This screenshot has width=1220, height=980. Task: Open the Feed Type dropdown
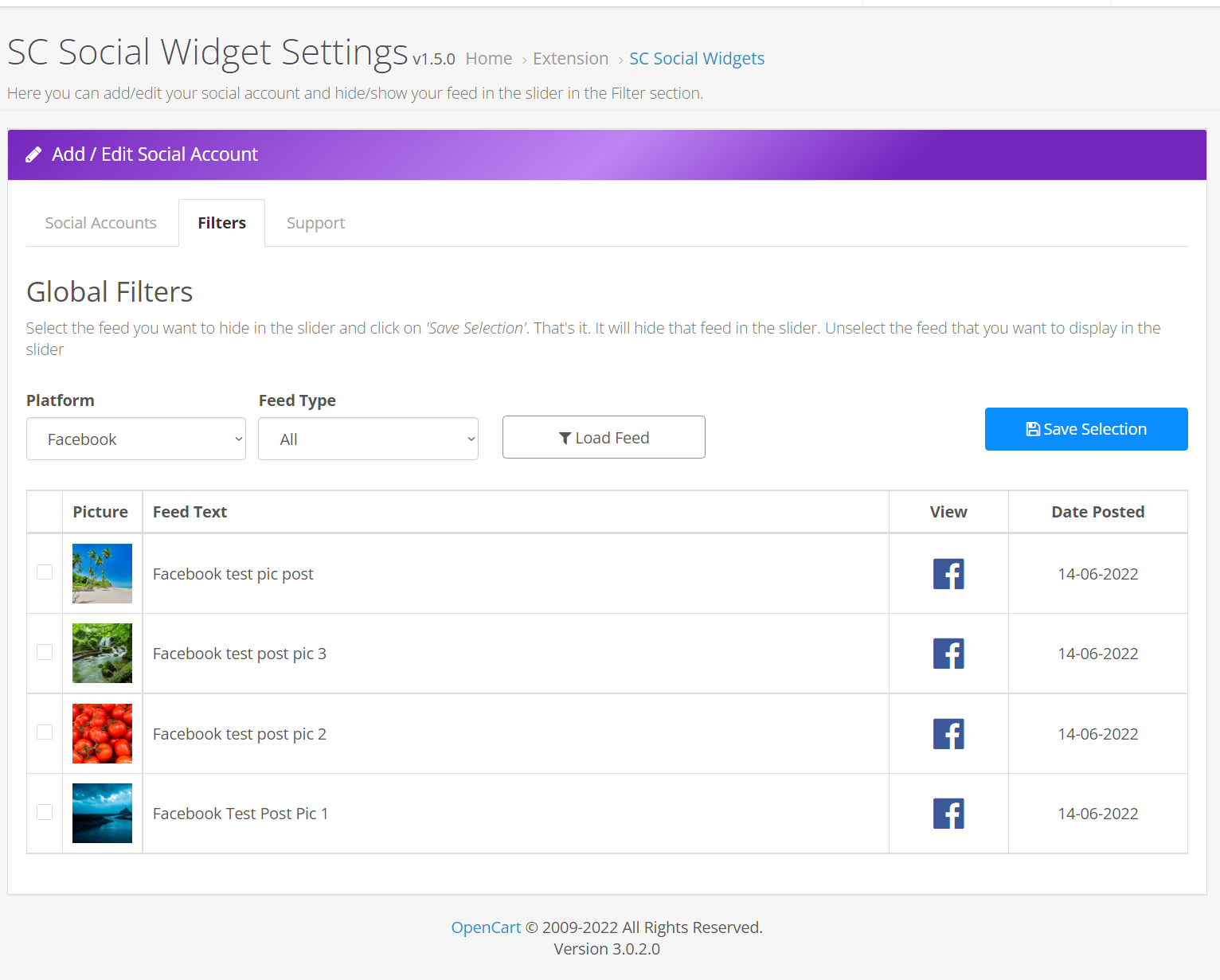(x=368, y=439)
